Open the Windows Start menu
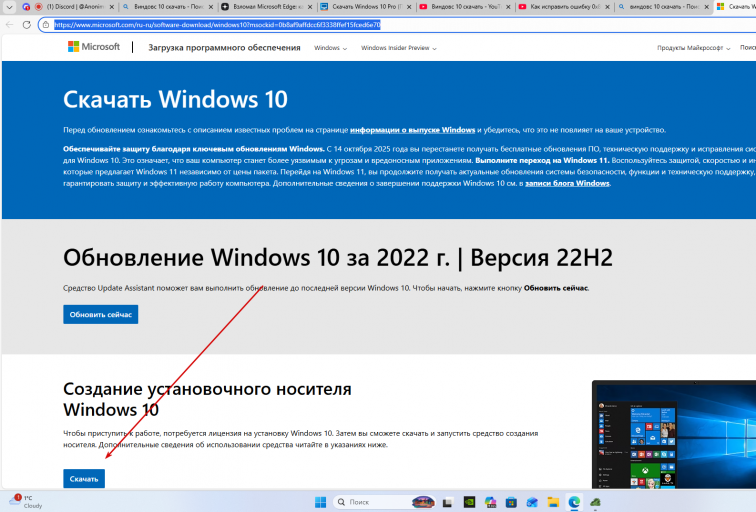This screenshot has height=512, width=756. [x=321, y=502]
